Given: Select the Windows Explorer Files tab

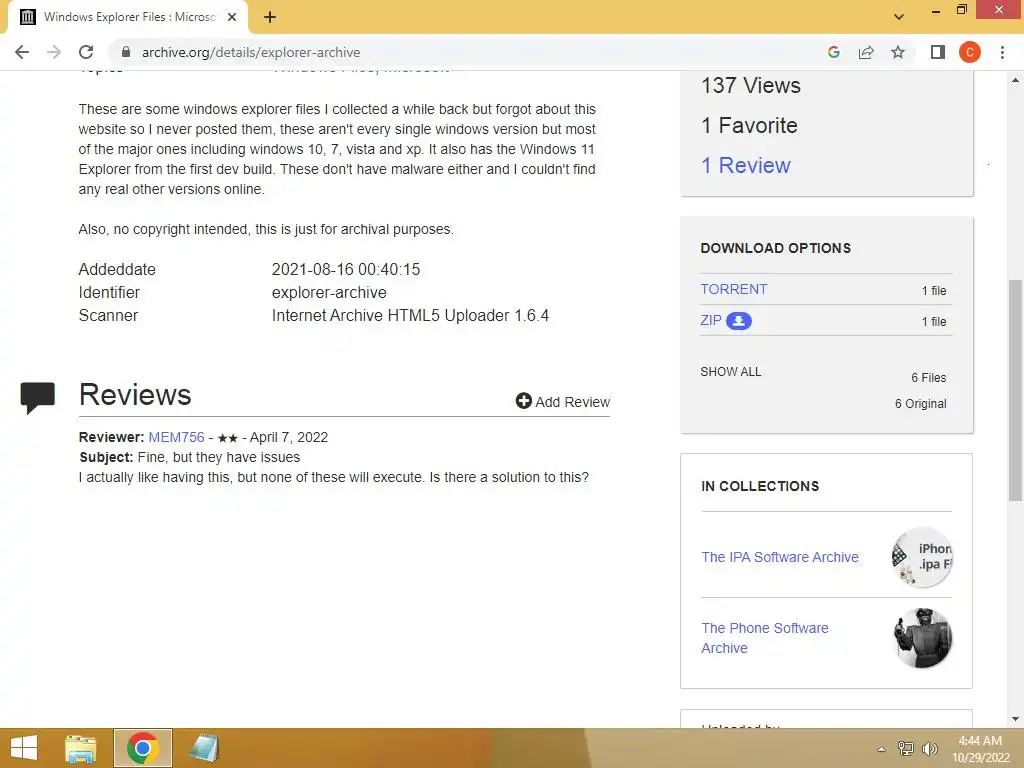Looking at the screenshot, I should [128, 17].
